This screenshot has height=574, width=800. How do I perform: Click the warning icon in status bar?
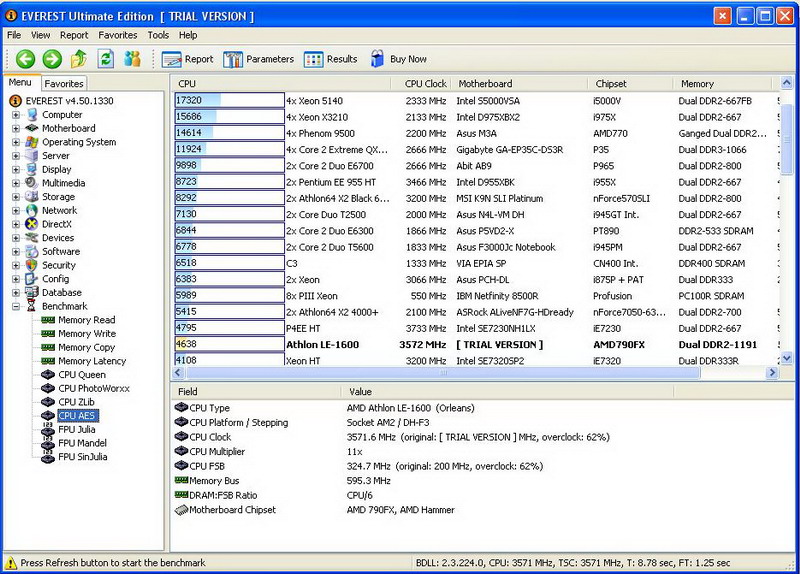coord(10,563)
